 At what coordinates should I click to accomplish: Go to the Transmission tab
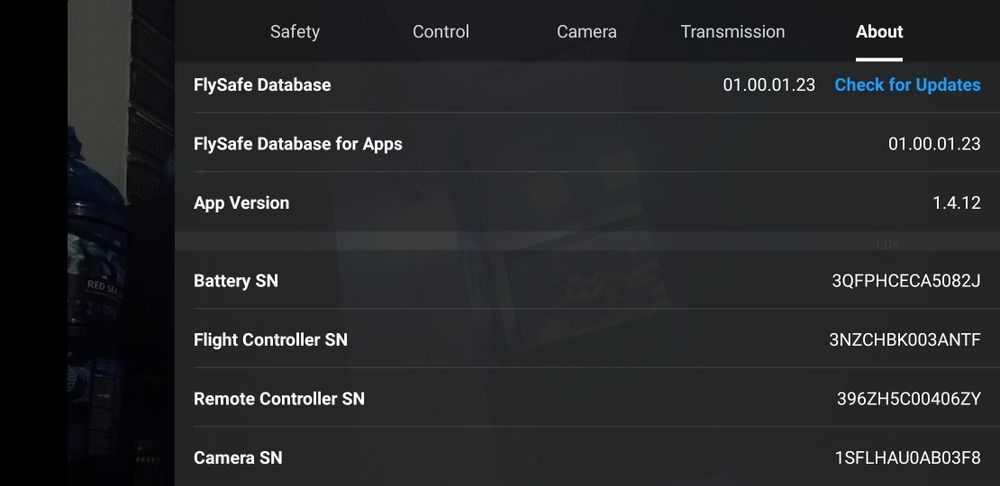pos(733,32)
